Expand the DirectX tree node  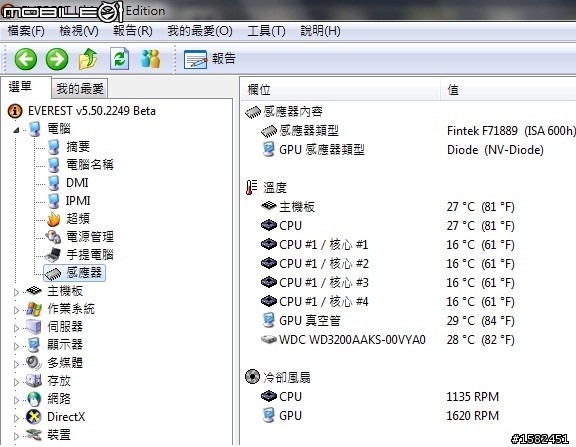[x=16, y=418]
